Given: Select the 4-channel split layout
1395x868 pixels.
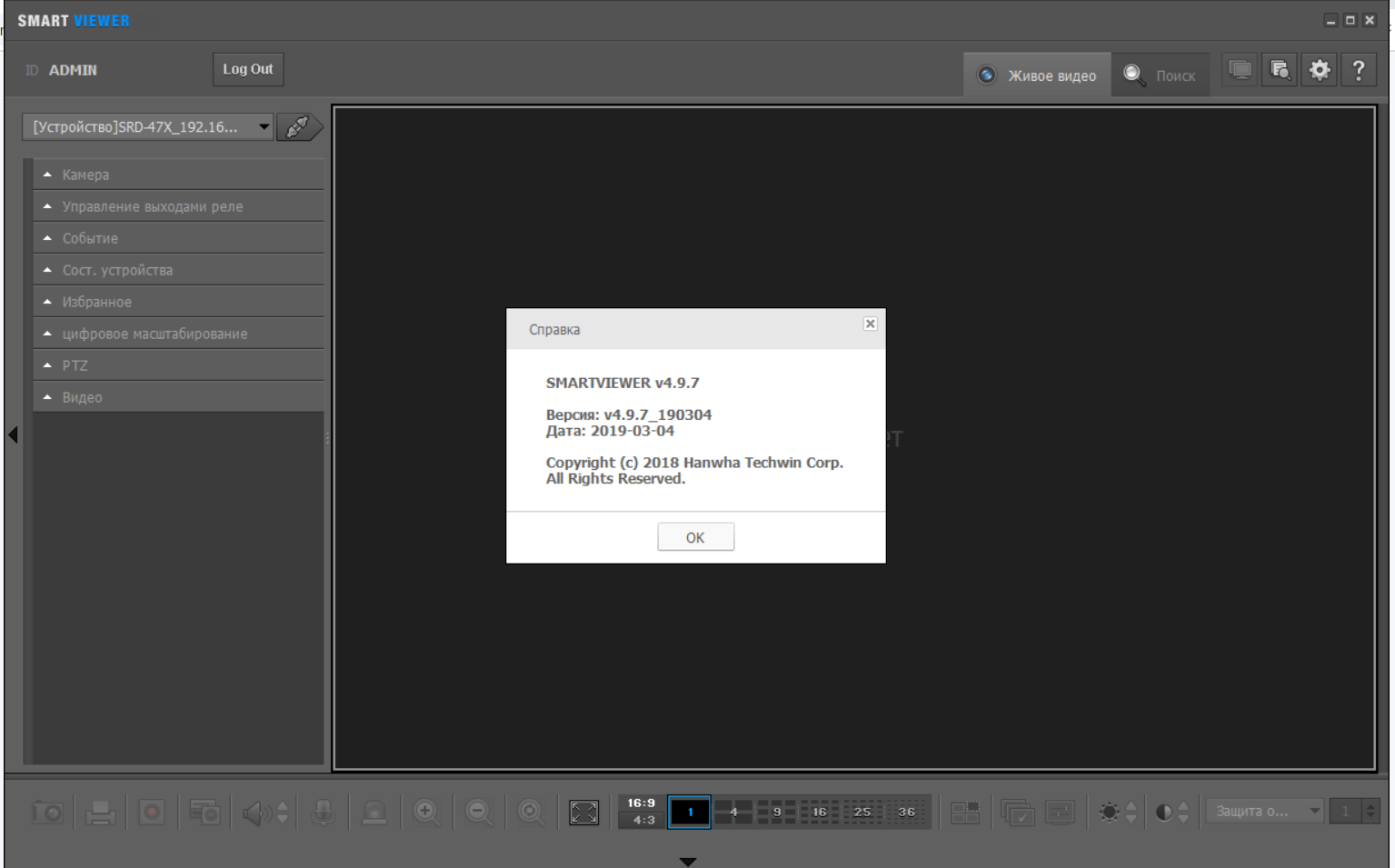Looking at the screenshot, I should tap(732, 812).
